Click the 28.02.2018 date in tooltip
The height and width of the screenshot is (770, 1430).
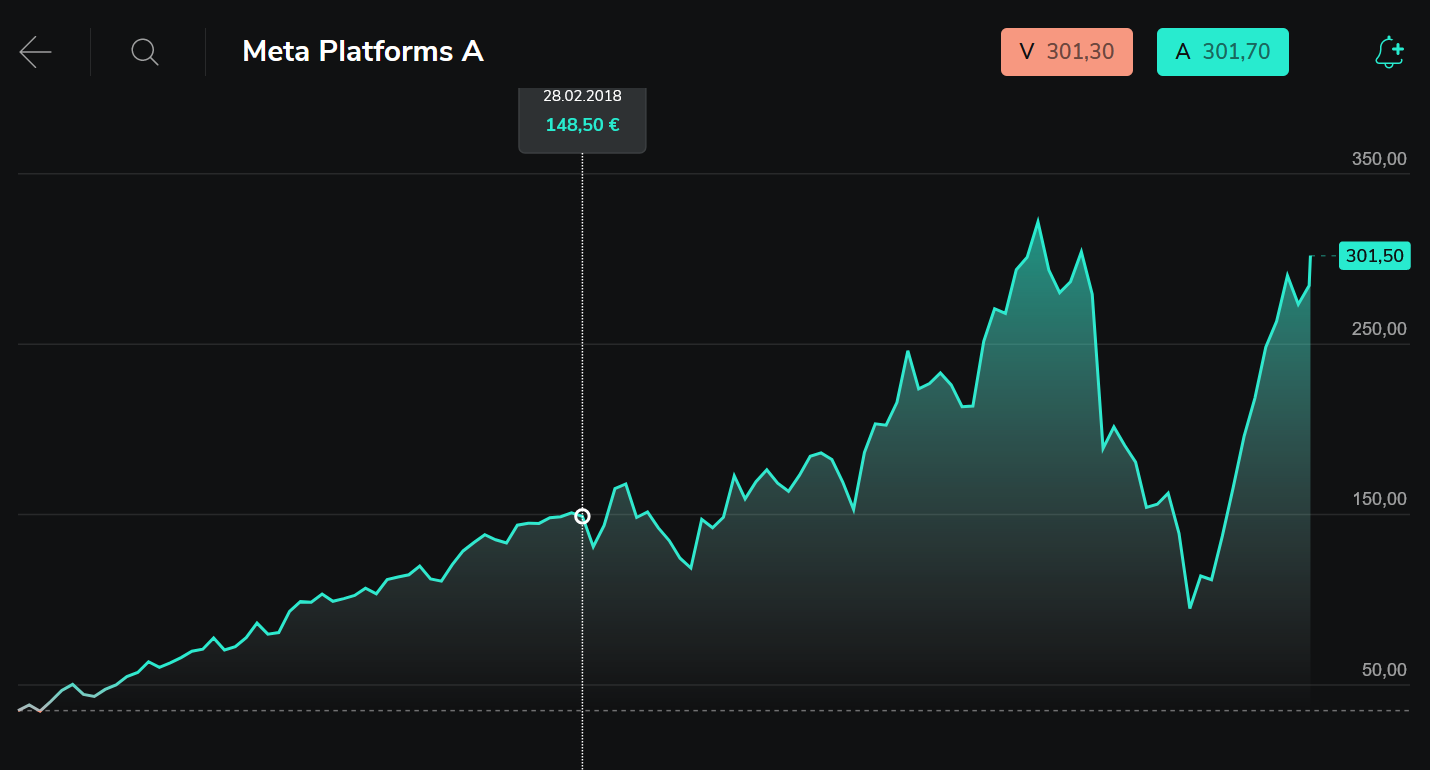(x=582, y=97)
